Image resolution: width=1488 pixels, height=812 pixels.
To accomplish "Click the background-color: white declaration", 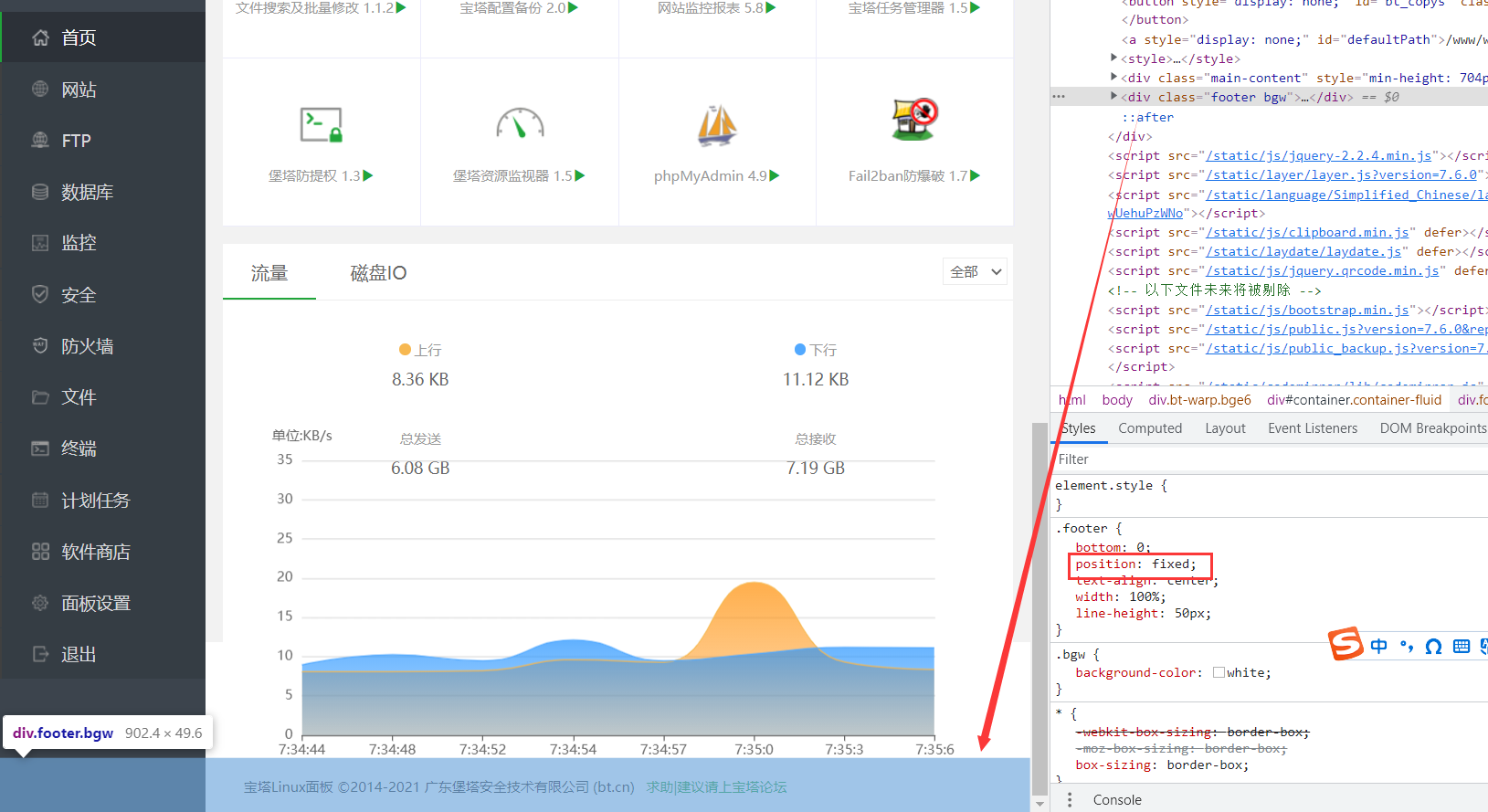I will (1173, 672).
